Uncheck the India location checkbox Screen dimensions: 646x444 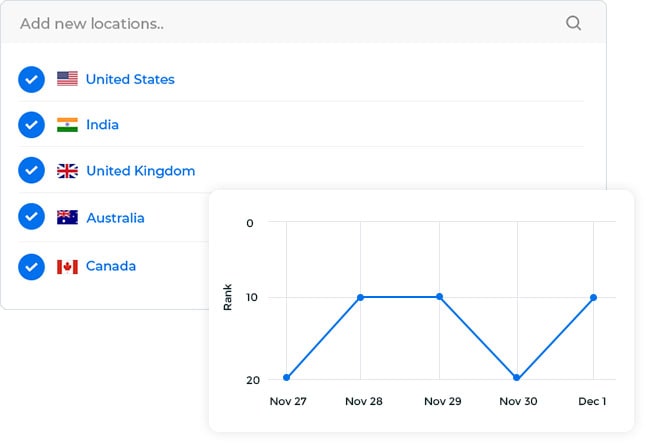tap(31, 125)
